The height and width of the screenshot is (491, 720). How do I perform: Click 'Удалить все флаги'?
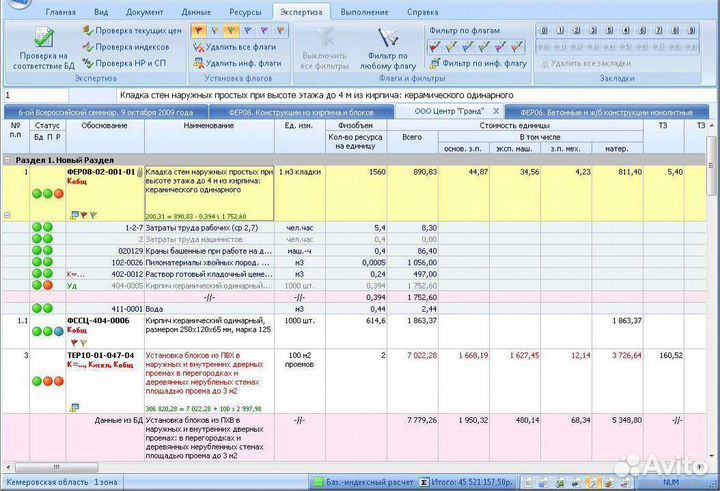[234, 47]
